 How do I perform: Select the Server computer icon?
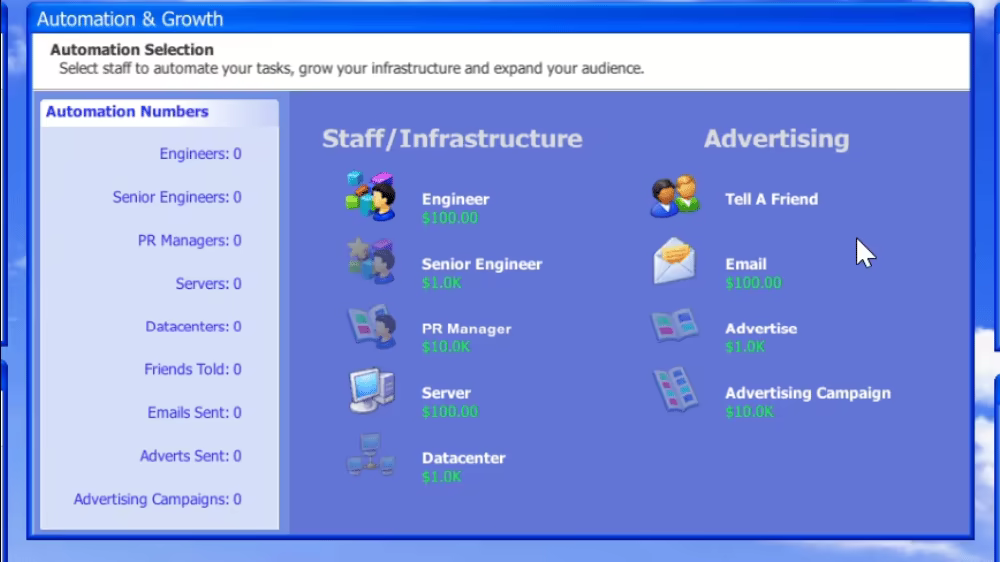tap(372, 390)
